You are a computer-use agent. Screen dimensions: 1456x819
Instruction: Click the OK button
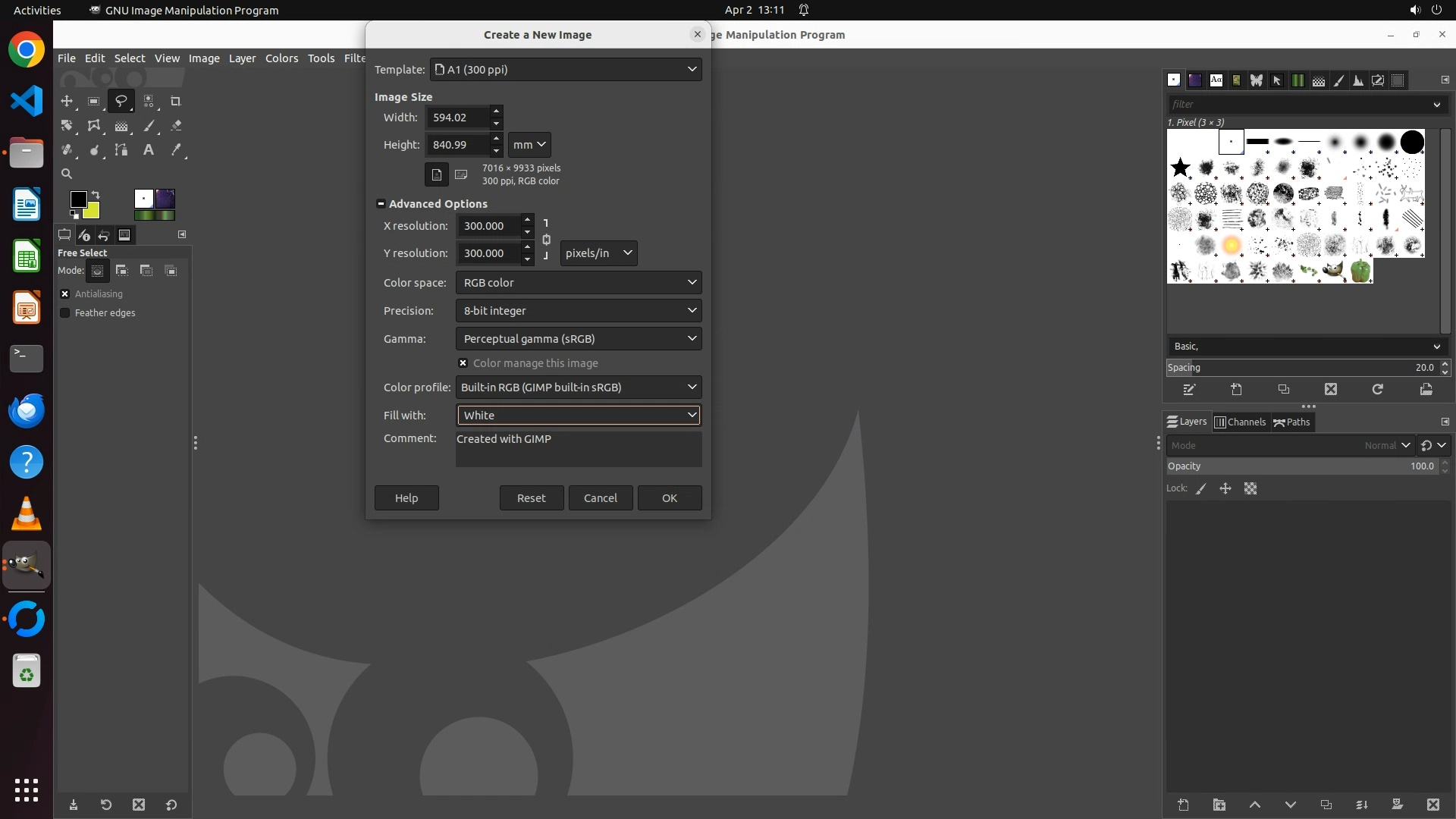coord(669,497)
